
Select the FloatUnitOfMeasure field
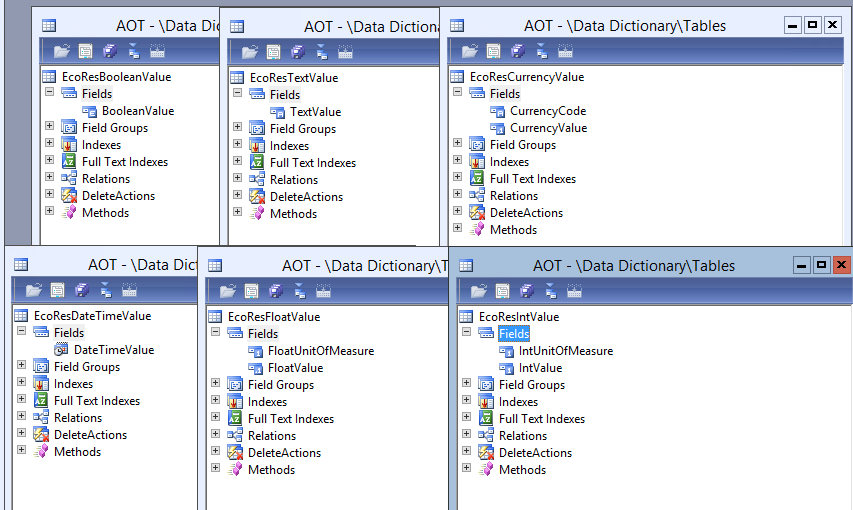(320, 351)
